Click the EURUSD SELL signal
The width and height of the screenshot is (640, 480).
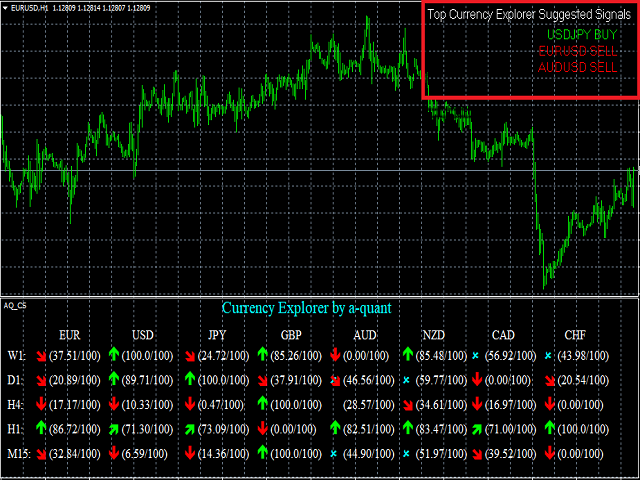[x=578, y=51]
